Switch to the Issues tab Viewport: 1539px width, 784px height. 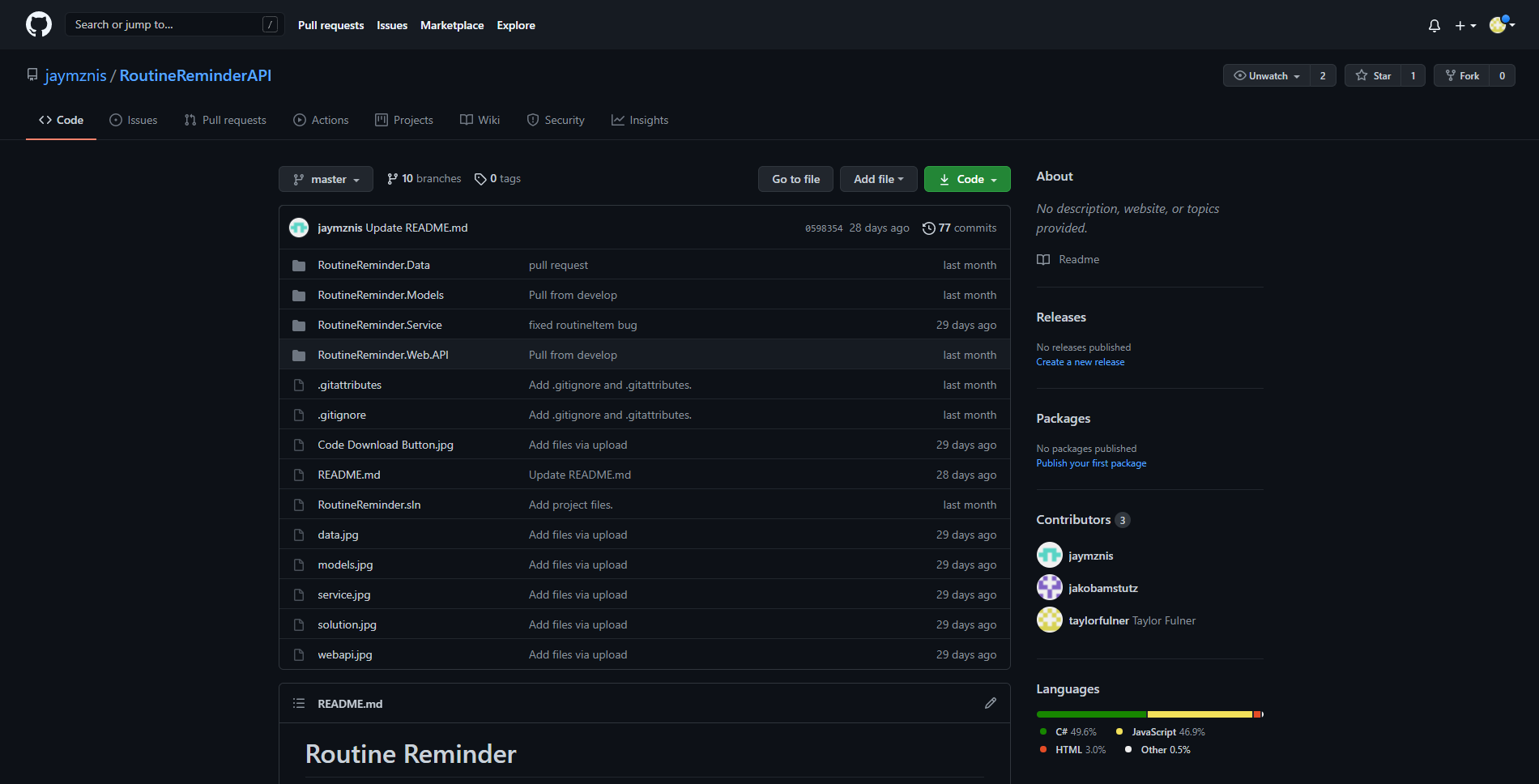click(x=134, y=120)
